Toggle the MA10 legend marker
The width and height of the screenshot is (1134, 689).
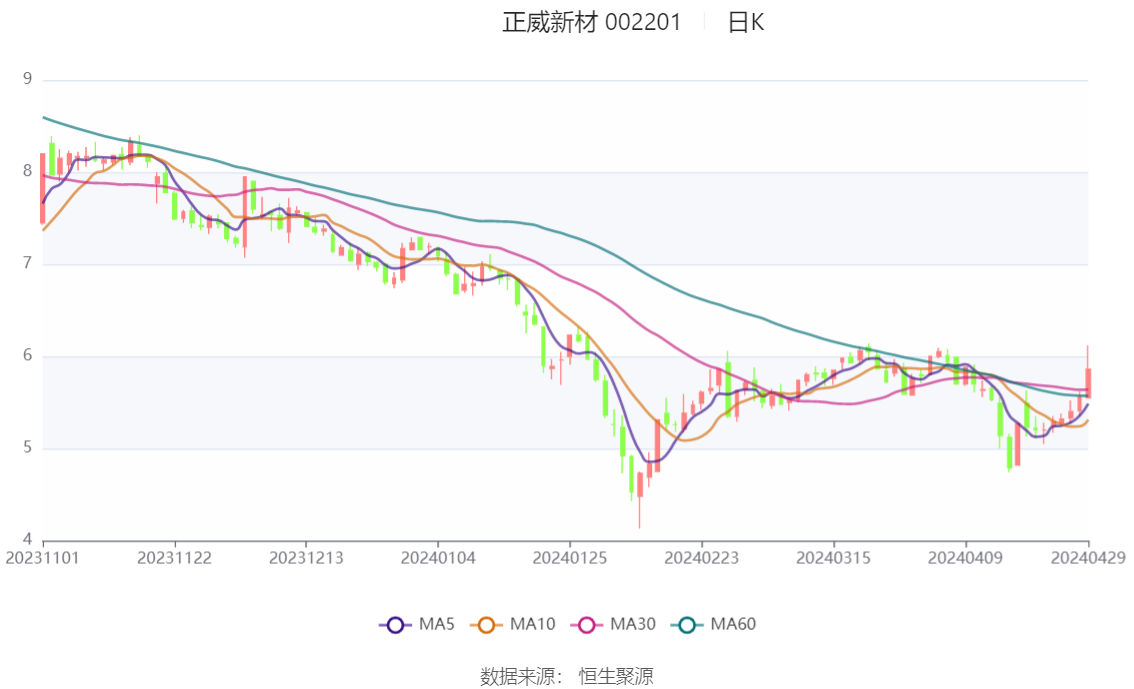coord(486,625)
